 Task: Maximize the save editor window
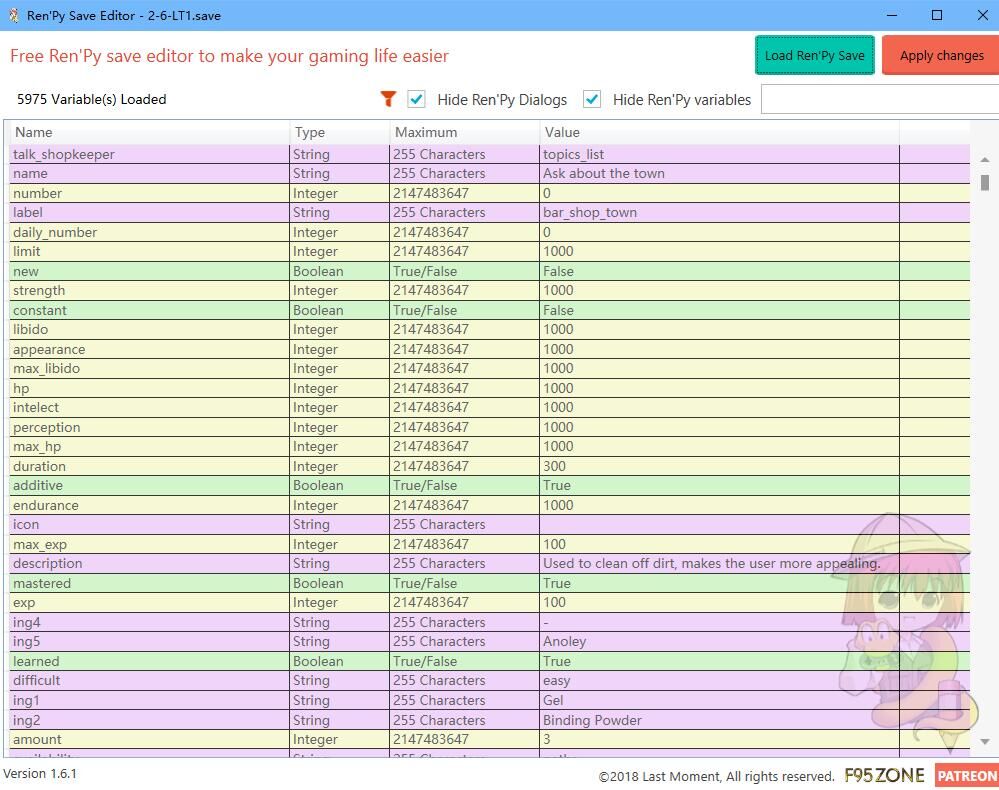937,15
